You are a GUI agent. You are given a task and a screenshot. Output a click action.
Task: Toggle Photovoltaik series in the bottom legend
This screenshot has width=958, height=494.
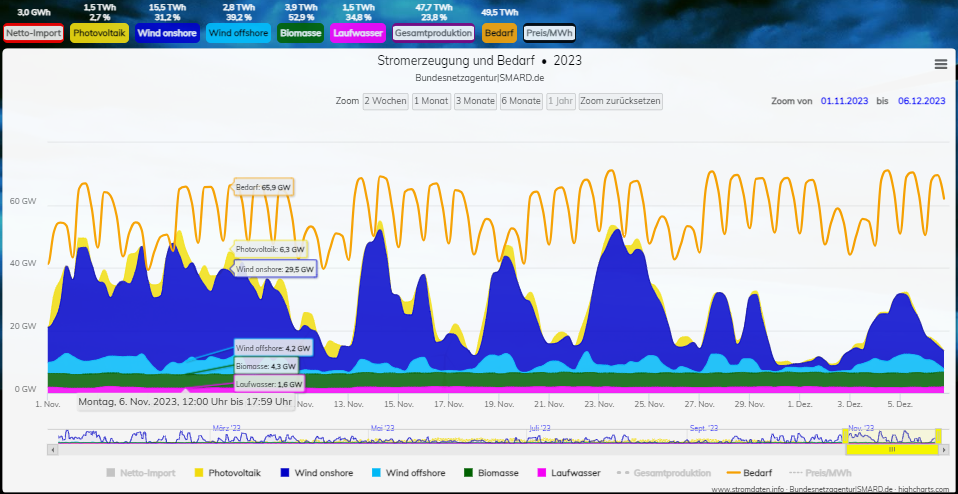click(233, 473)
